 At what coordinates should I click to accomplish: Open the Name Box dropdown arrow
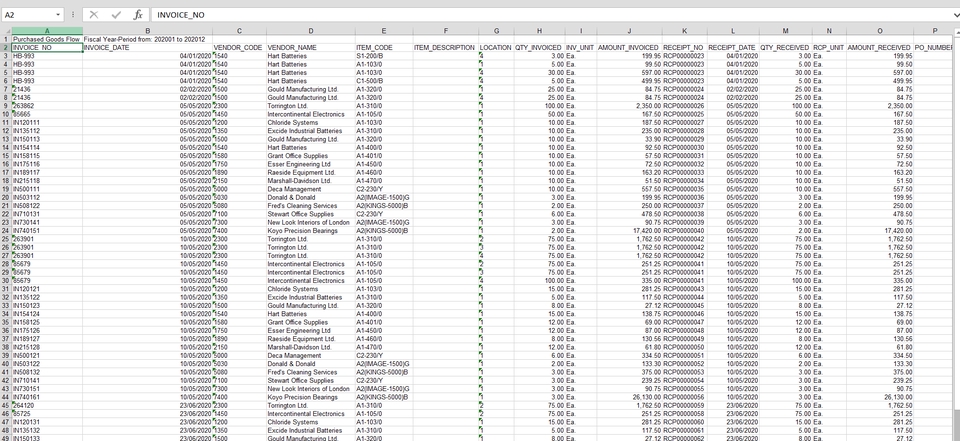point(58,15)
